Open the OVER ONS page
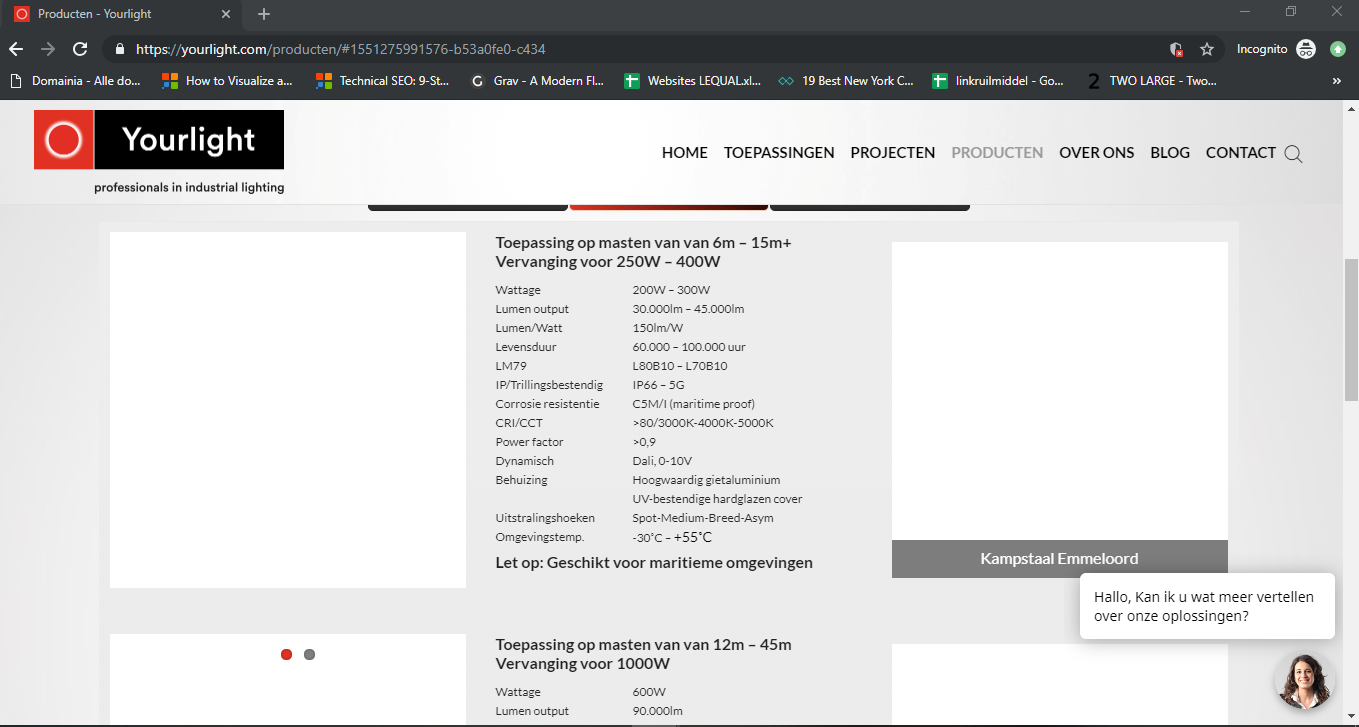 click(x=1097, y=153)
